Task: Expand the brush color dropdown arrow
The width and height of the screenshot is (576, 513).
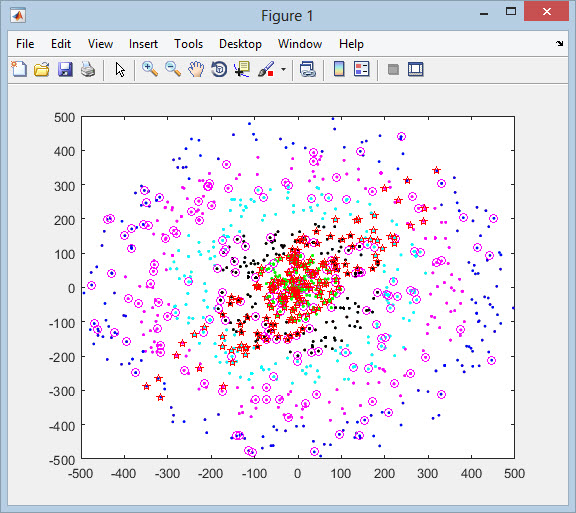Action: click(x=283, y=69)
